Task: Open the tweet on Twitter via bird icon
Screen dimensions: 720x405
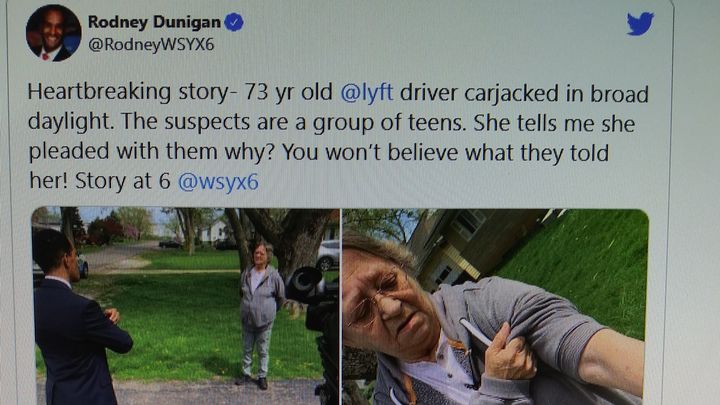Action: point(640,23)
